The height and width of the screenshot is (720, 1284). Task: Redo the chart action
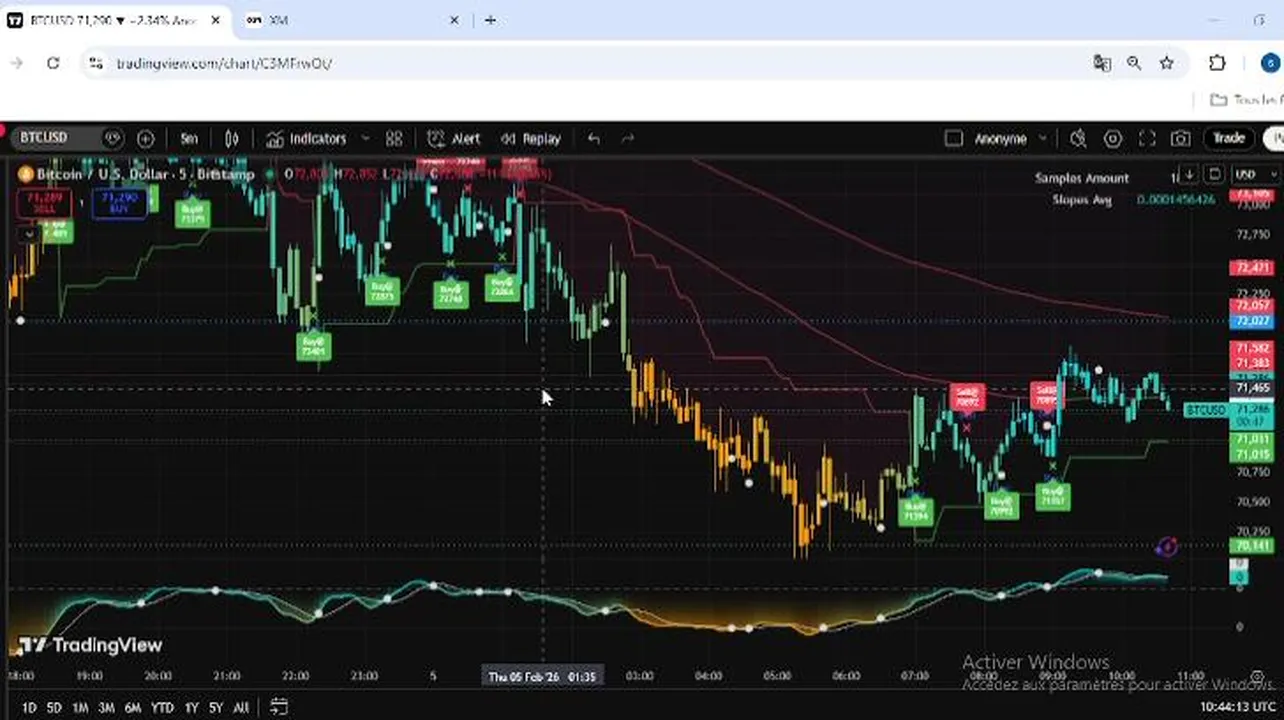pos(628,139)
